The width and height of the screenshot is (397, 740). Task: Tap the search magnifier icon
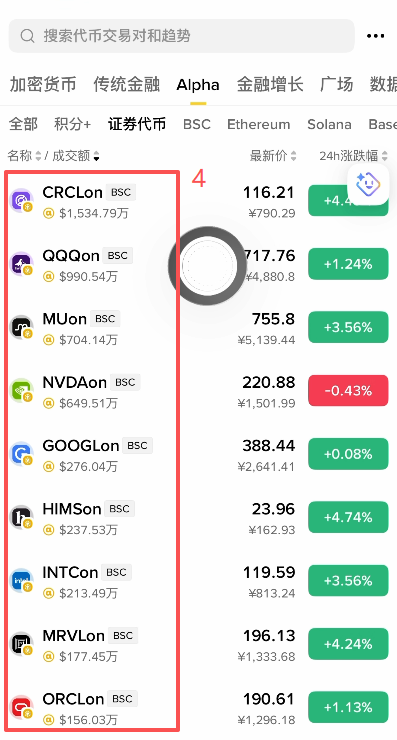[x=27, y=36]
